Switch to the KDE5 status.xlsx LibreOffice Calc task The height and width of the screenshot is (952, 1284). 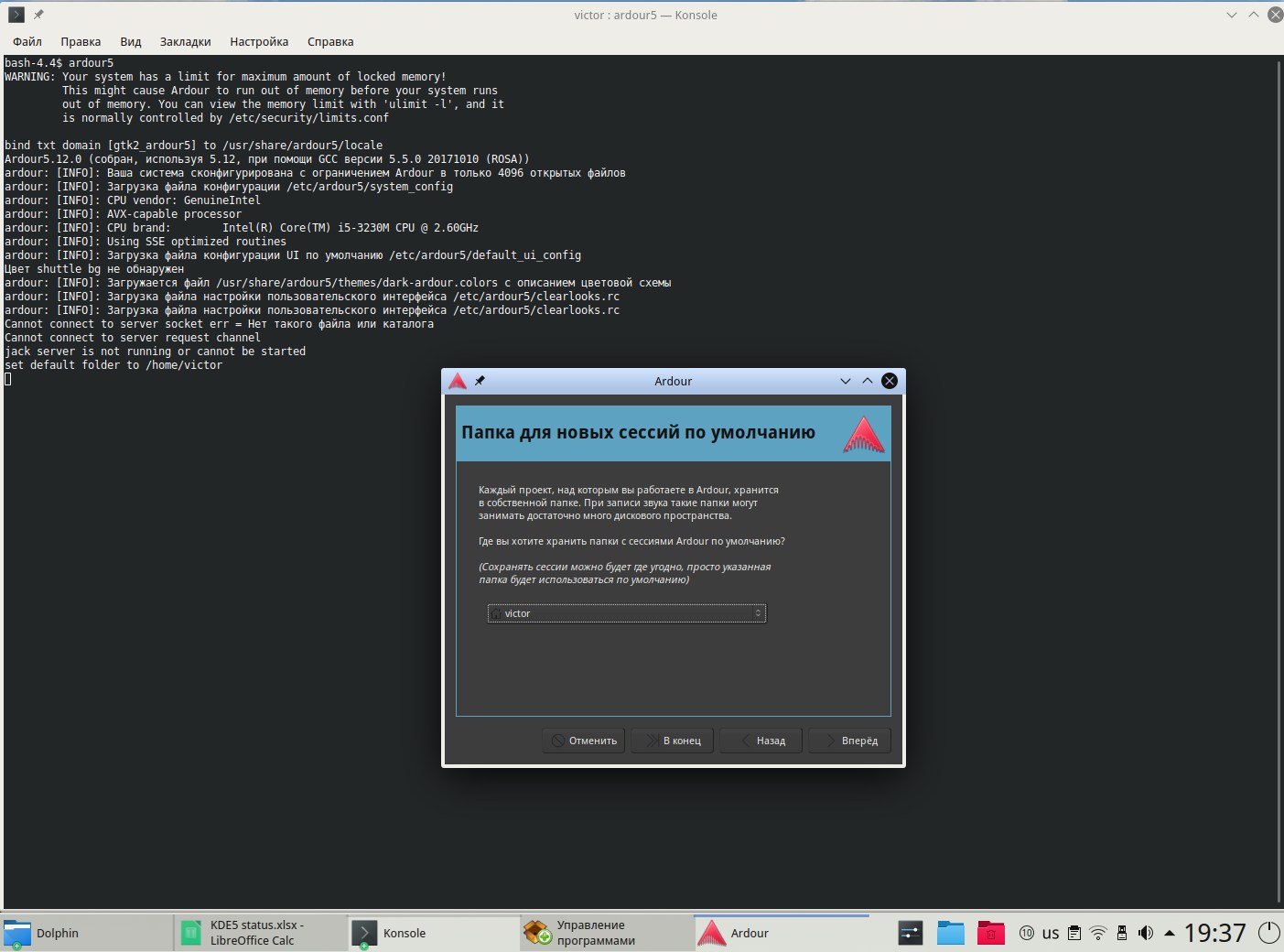tap(261, 933)
